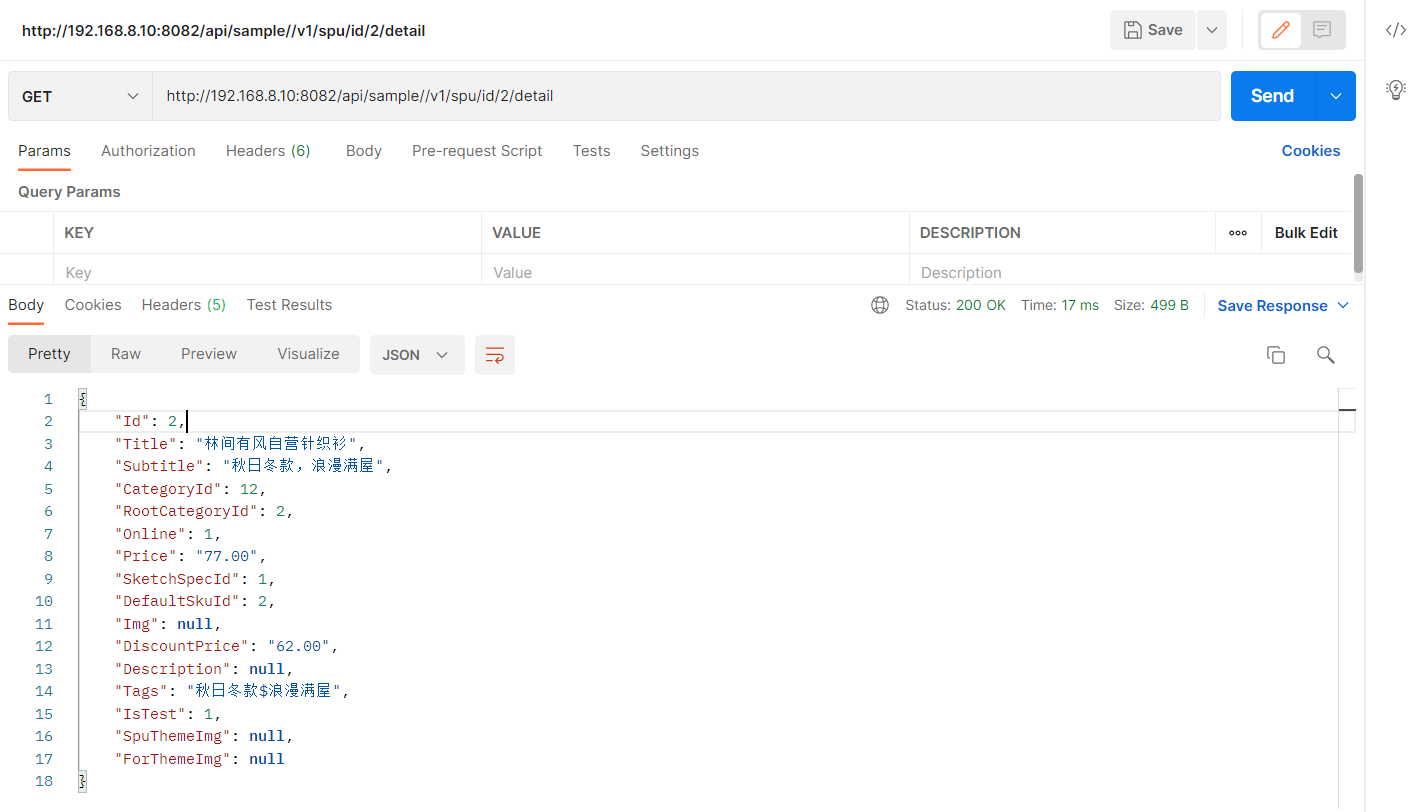Click the lightbulb info icon

1395,89
